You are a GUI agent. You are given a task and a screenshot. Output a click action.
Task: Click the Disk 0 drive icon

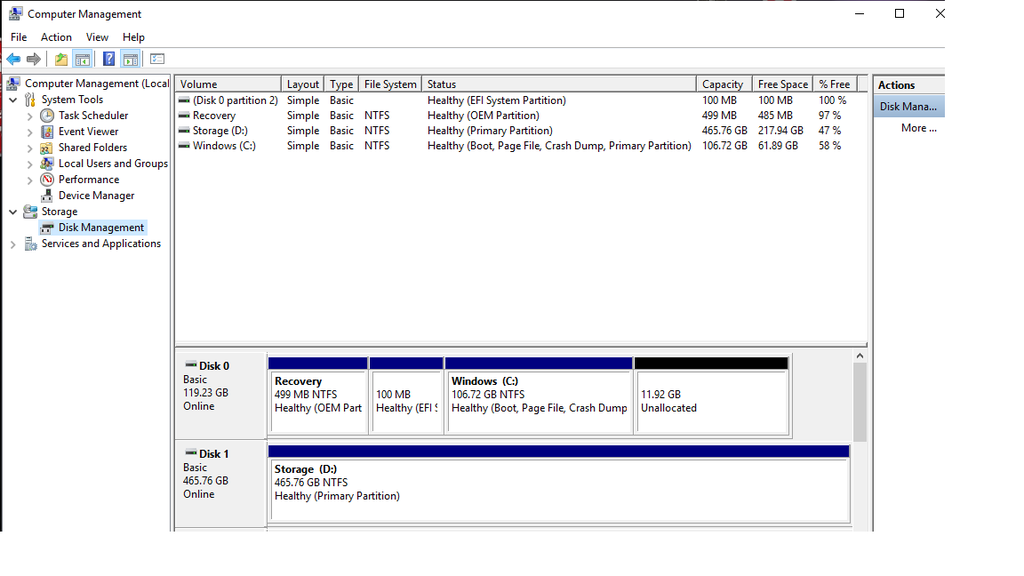tap(191, 365)
